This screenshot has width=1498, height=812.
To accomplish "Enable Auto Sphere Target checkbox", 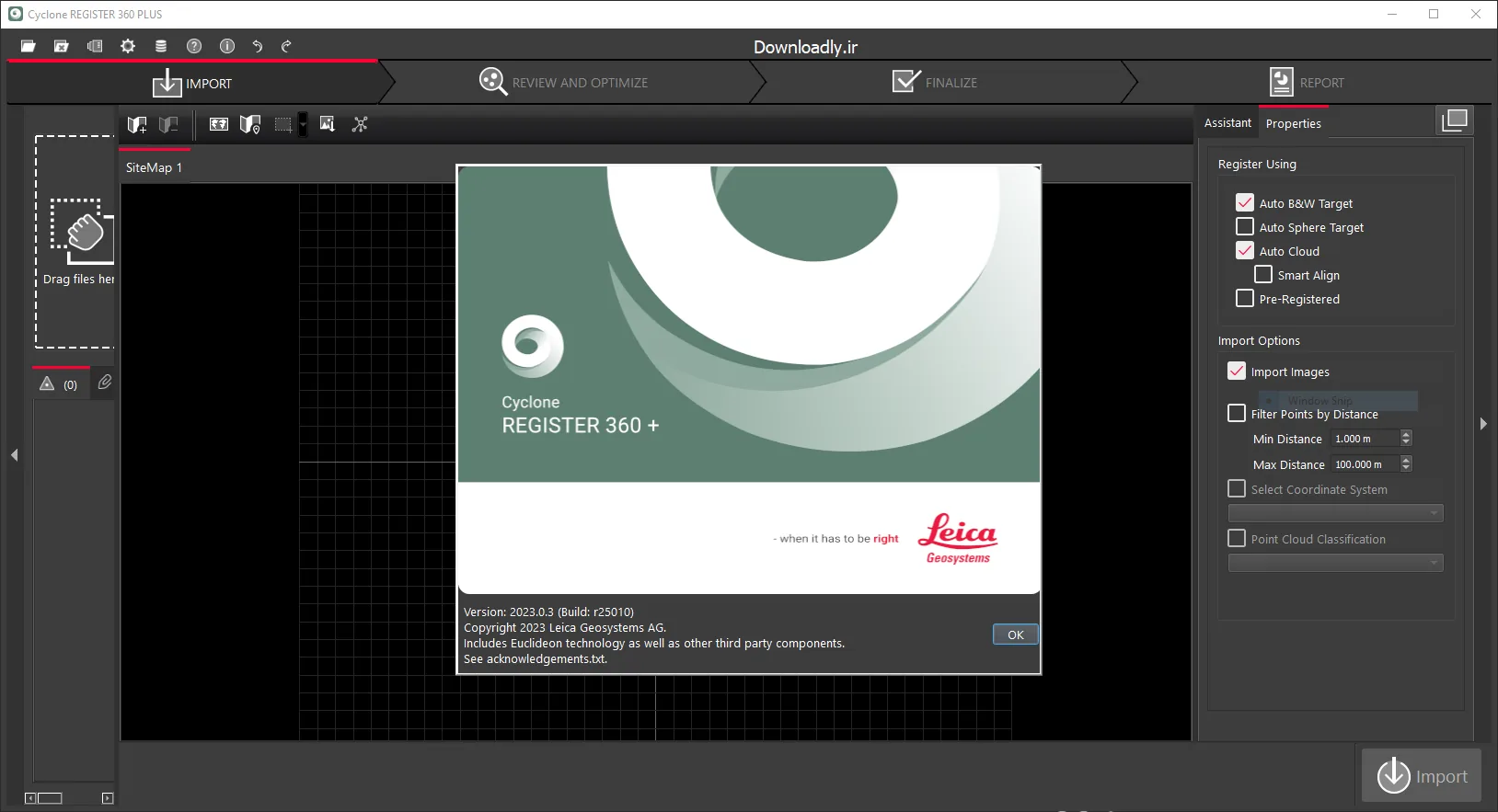I will [1245, 226].
